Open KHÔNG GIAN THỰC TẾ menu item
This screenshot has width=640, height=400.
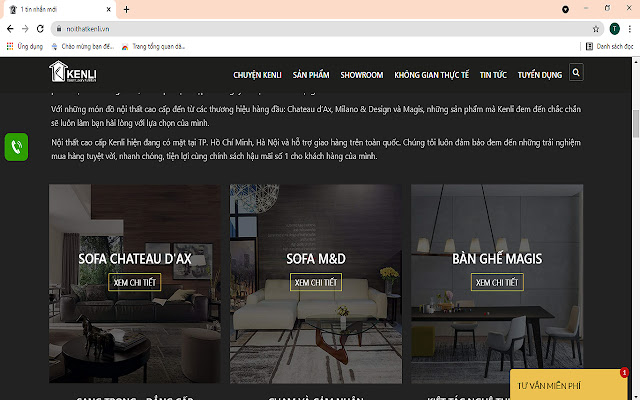[x=431, y=75]
